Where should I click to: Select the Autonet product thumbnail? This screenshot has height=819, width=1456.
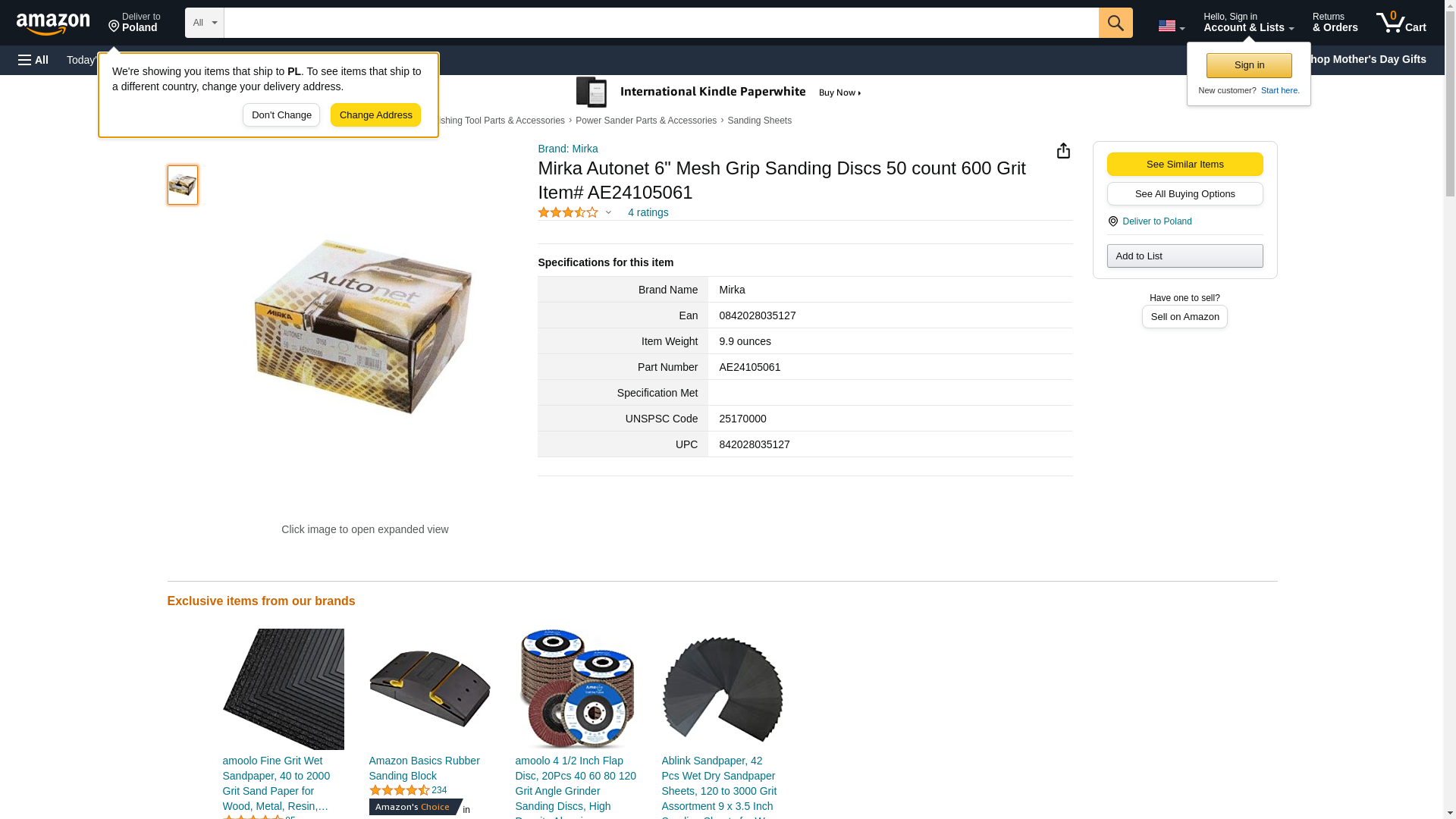(x=183, y=185)
